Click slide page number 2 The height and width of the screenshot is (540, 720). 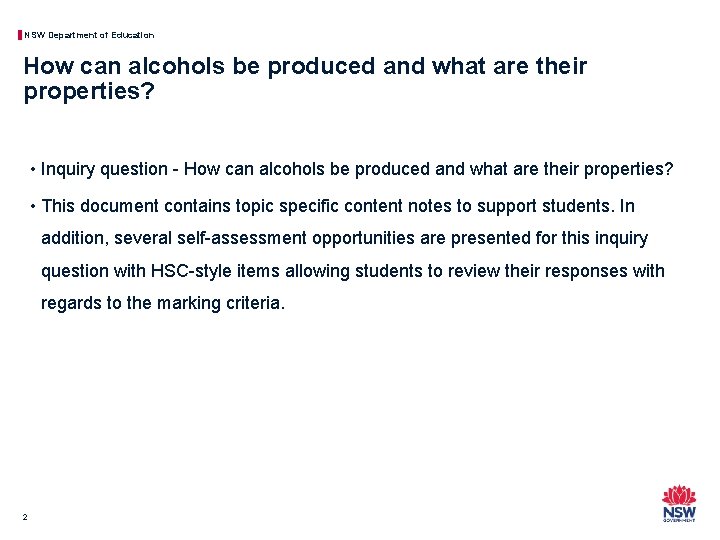click(x=25, y=517)
